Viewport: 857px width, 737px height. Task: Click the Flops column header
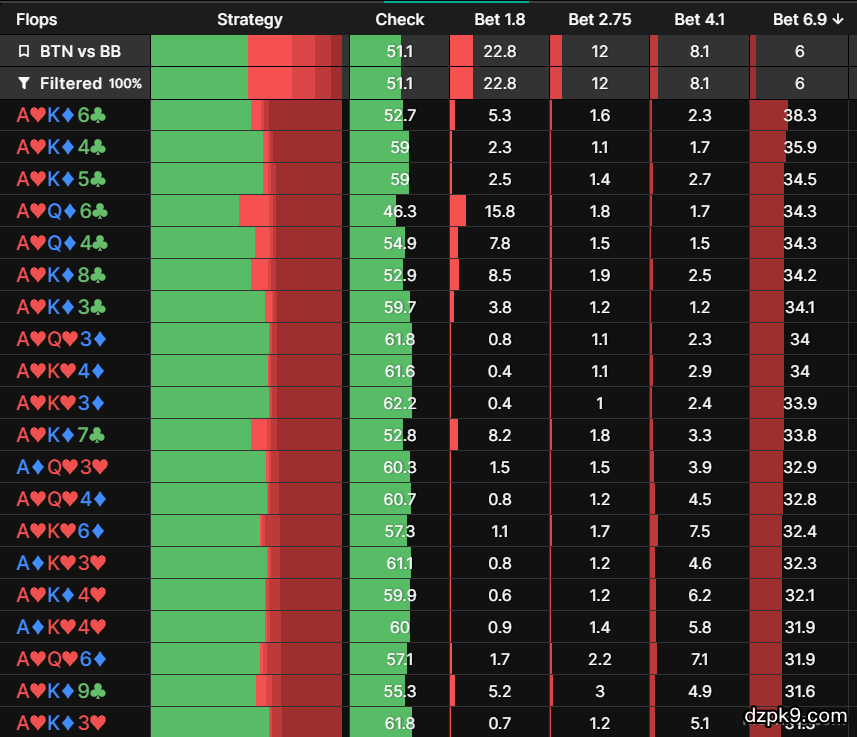point(37,19)
